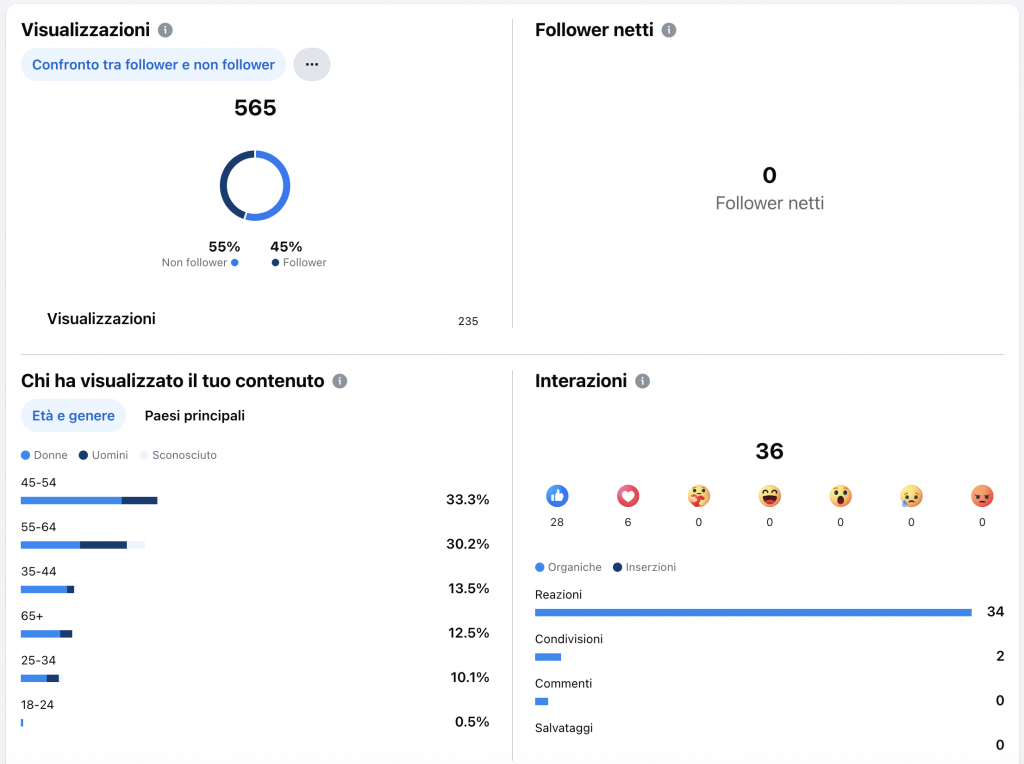Click the Haha laughing reaction emoji
Image resolution: width=1024 pixels, height=764 pixels.
[770, 495]
